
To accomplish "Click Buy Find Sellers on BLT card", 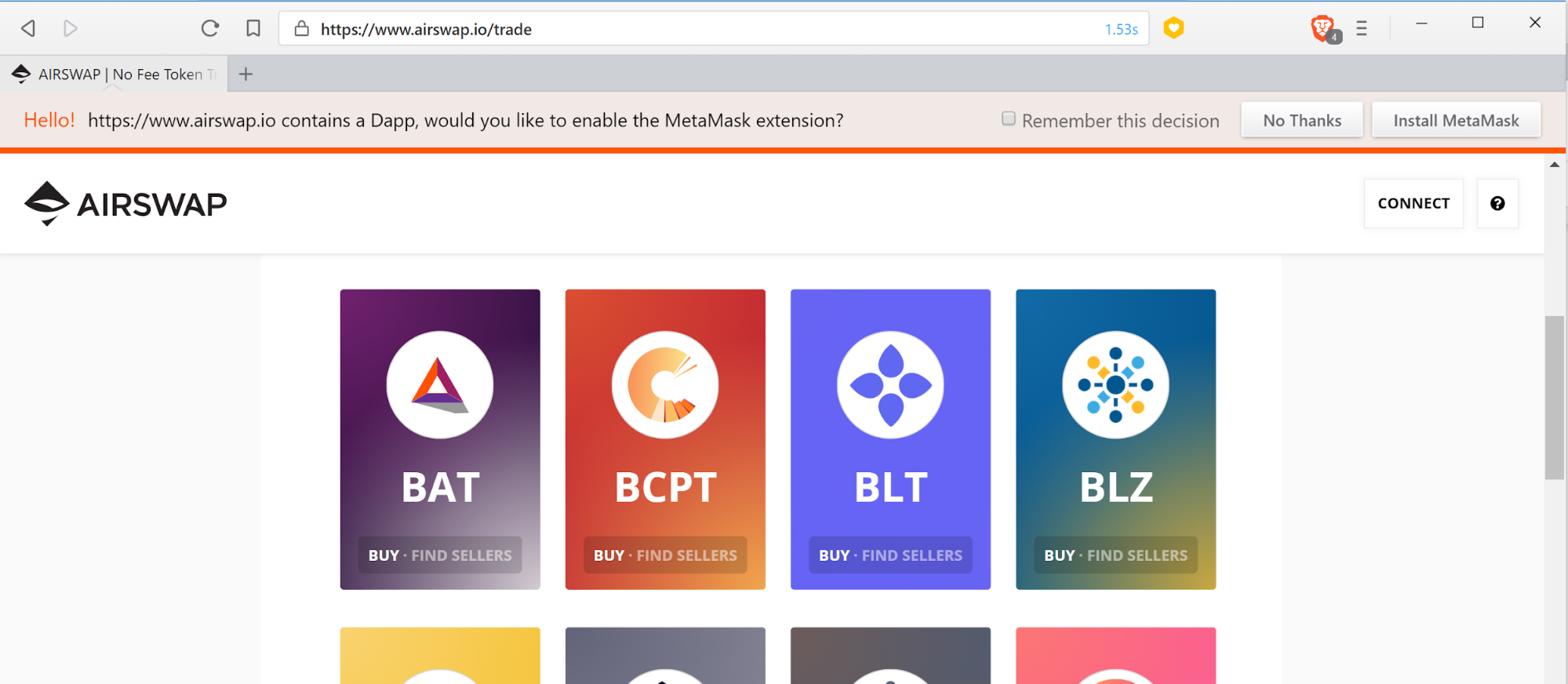I will pyautogui.click(x=890, y=555).
